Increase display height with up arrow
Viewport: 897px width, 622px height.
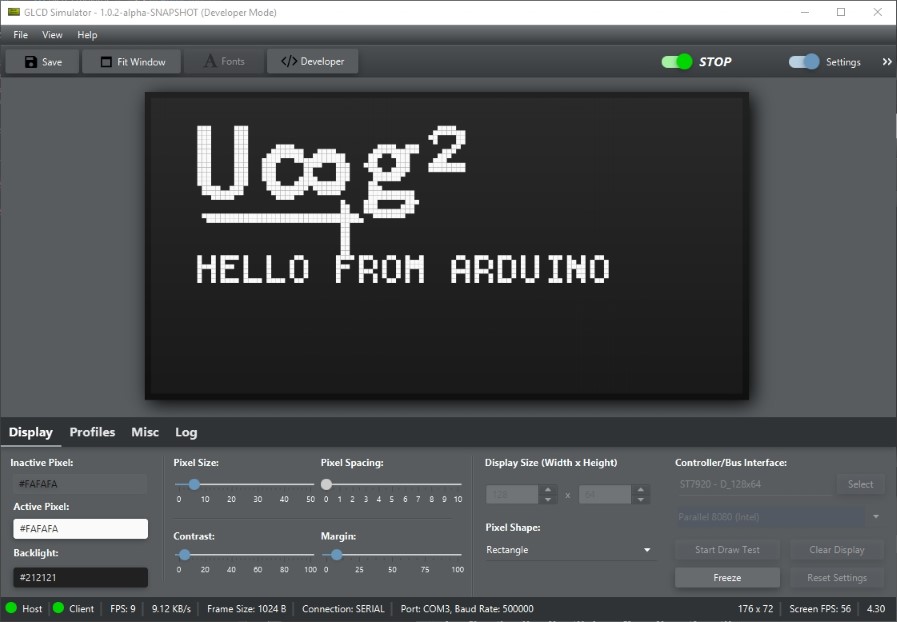640,490
